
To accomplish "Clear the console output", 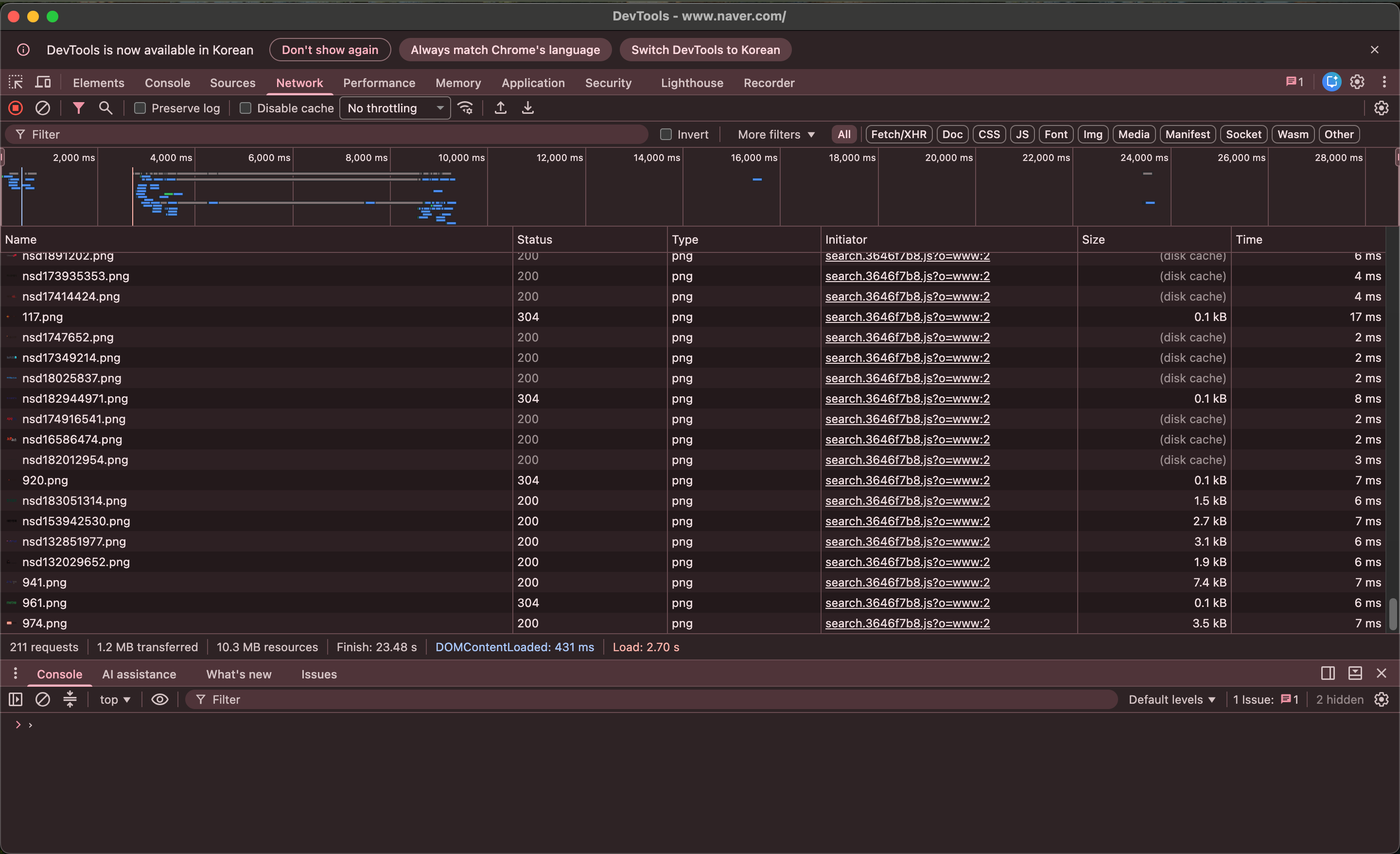I will (x=43, y=699).
